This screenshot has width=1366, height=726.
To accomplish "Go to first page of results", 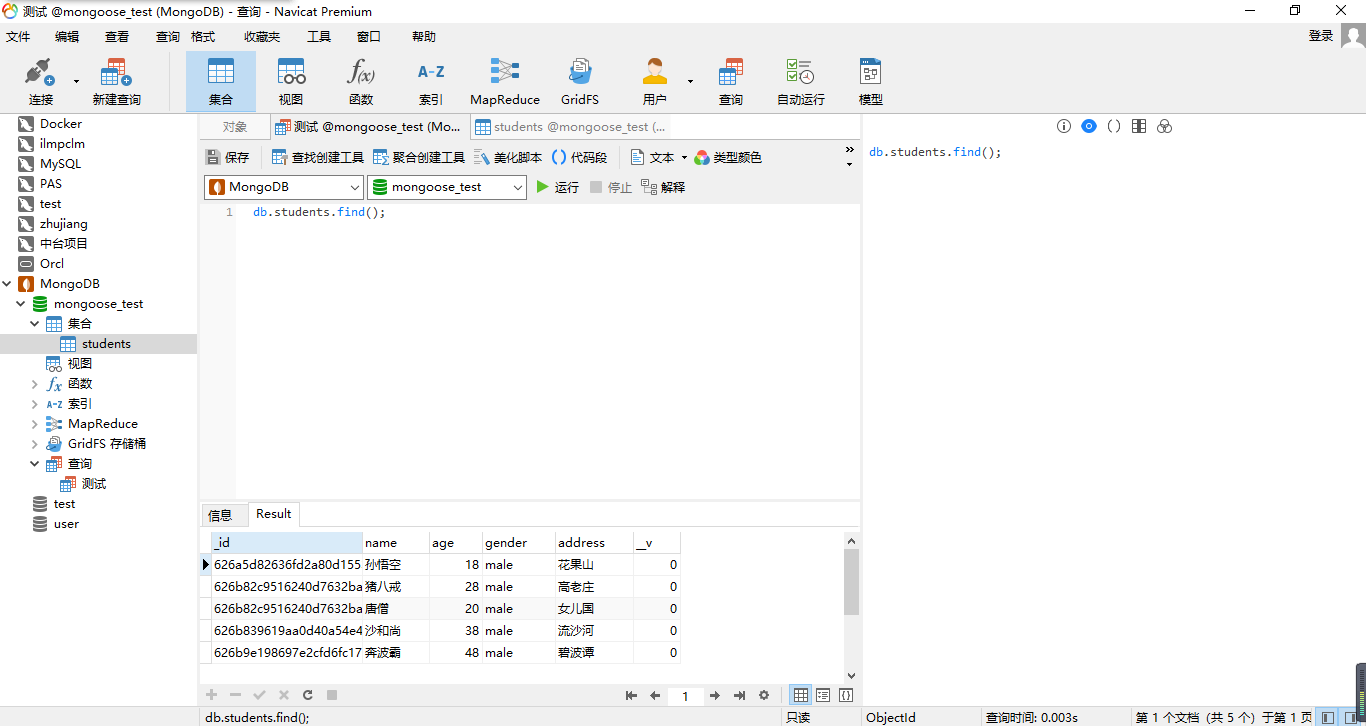I will 631,695.
